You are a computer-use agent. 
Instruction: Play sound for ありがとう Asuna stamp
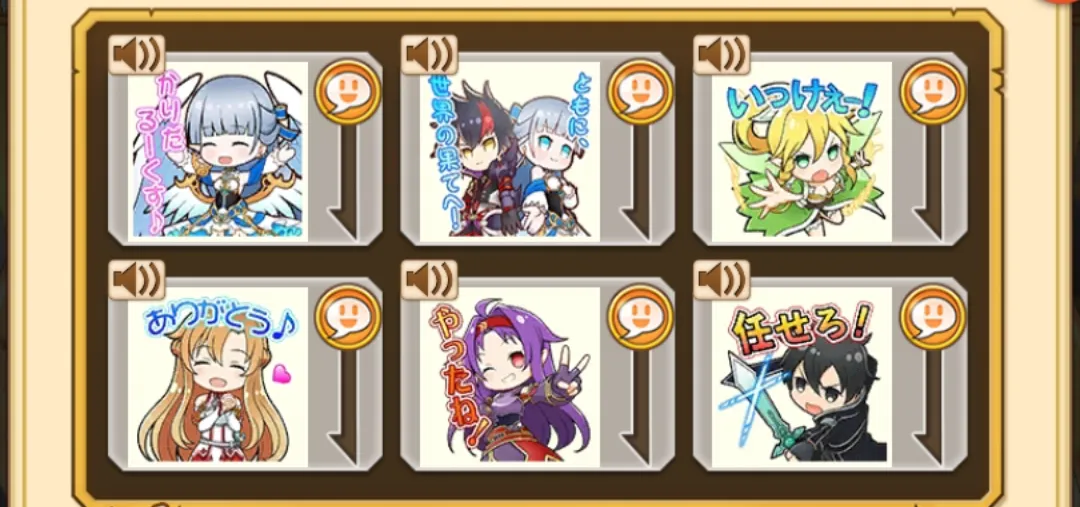(136, 280)
